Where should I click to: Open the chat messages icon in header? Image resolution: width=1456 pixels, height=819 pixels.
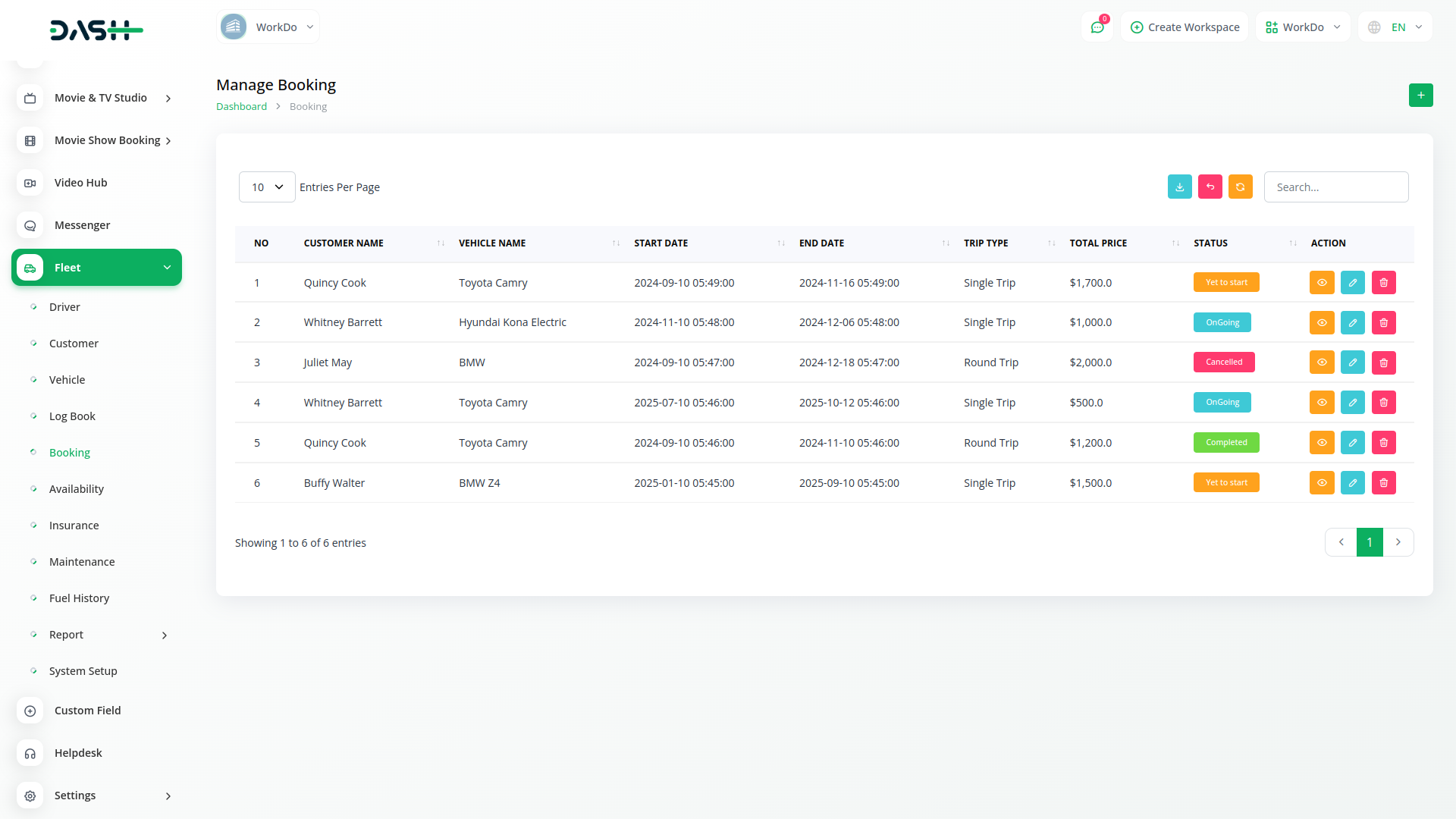[1097, 27]
